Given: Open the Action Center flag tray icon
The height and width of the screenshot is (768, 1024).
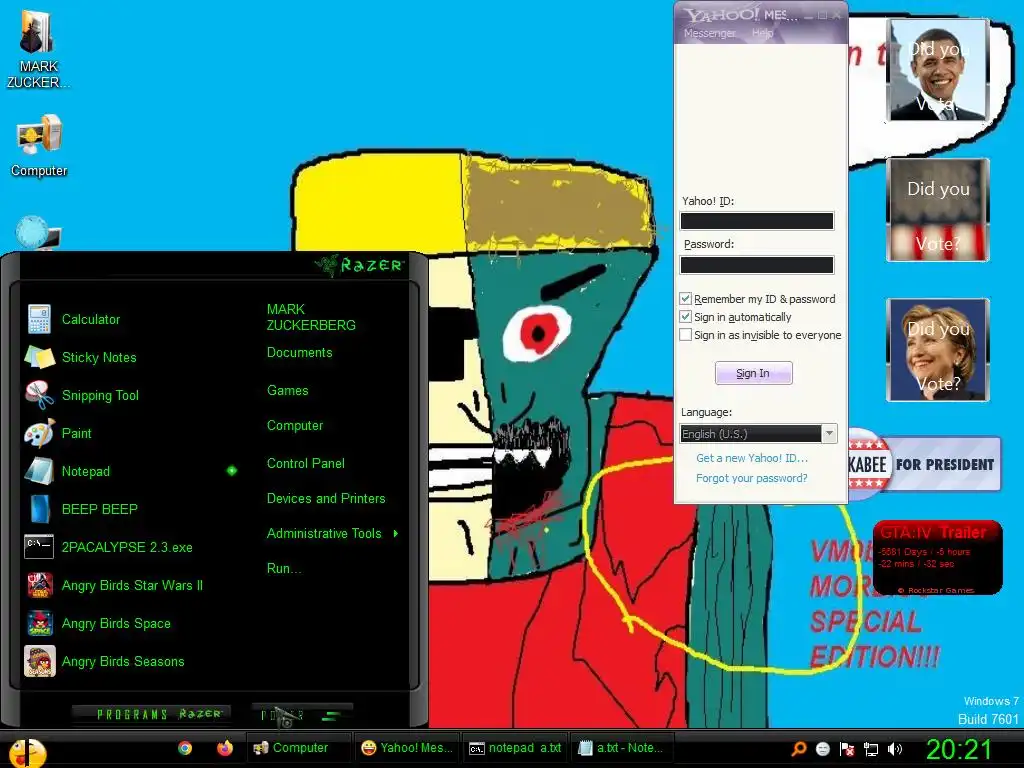Looking at the screenshot, I should coord(847,749).
